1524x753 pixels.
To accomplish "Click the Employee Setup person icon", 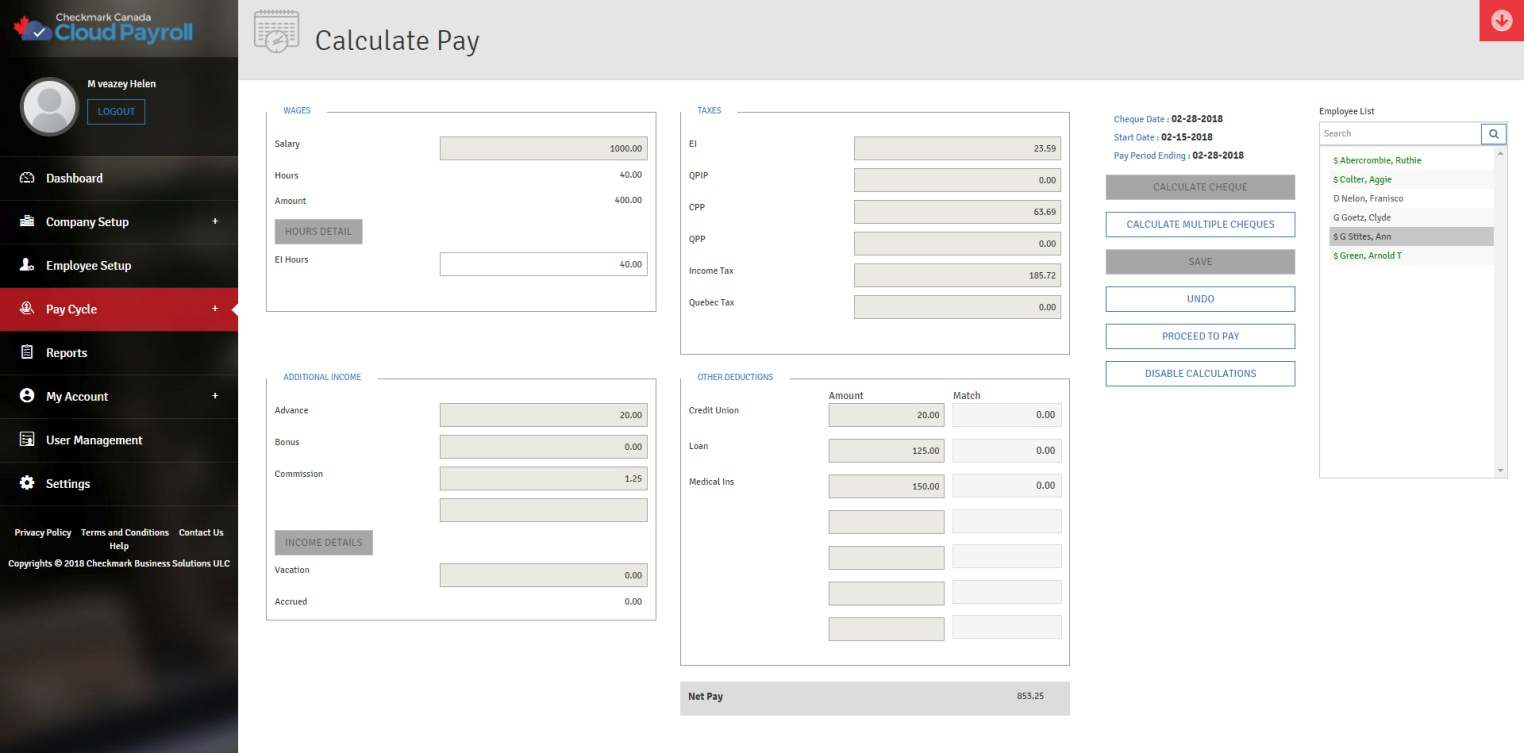I will pos(27,265).
